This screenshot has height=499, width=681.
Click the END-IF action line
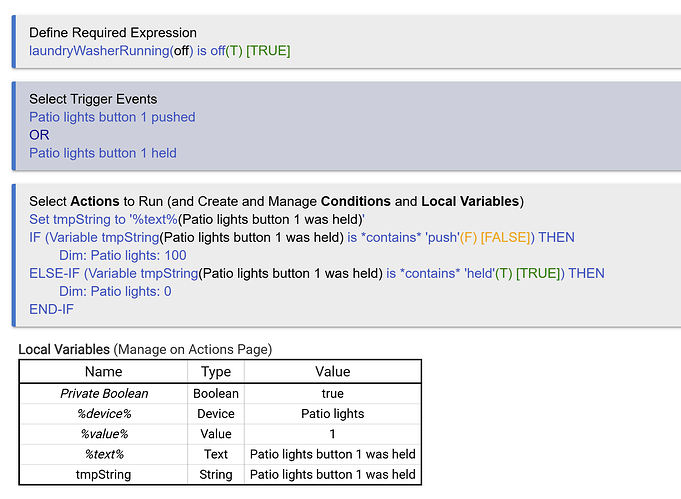coord(50,309)
